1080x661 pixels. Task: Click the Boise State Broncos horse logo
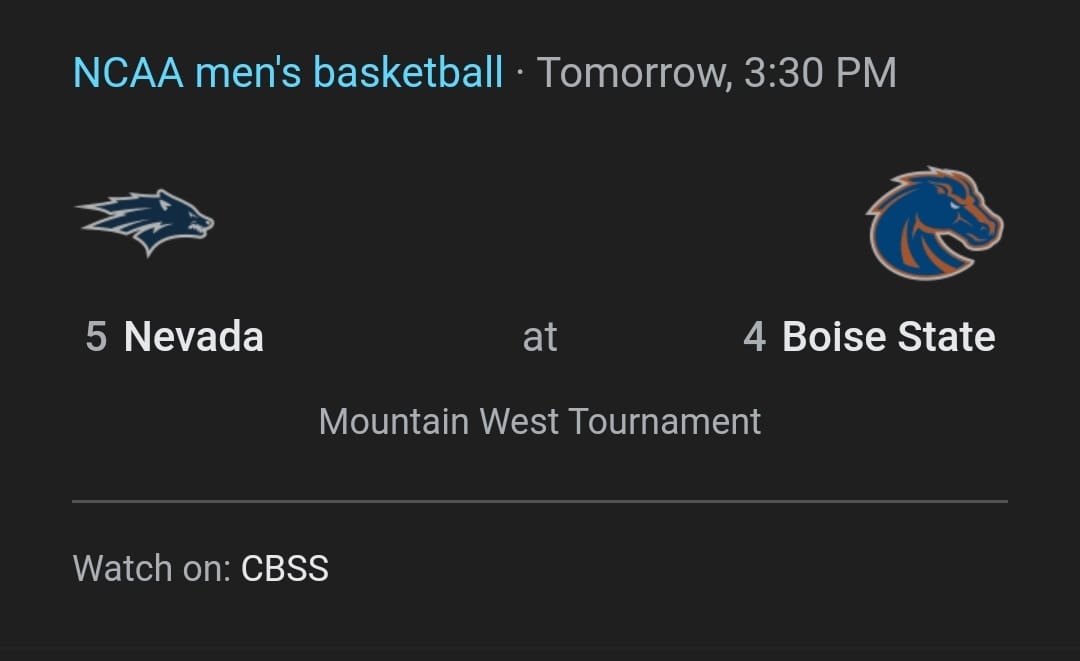(x=934, y=223)
